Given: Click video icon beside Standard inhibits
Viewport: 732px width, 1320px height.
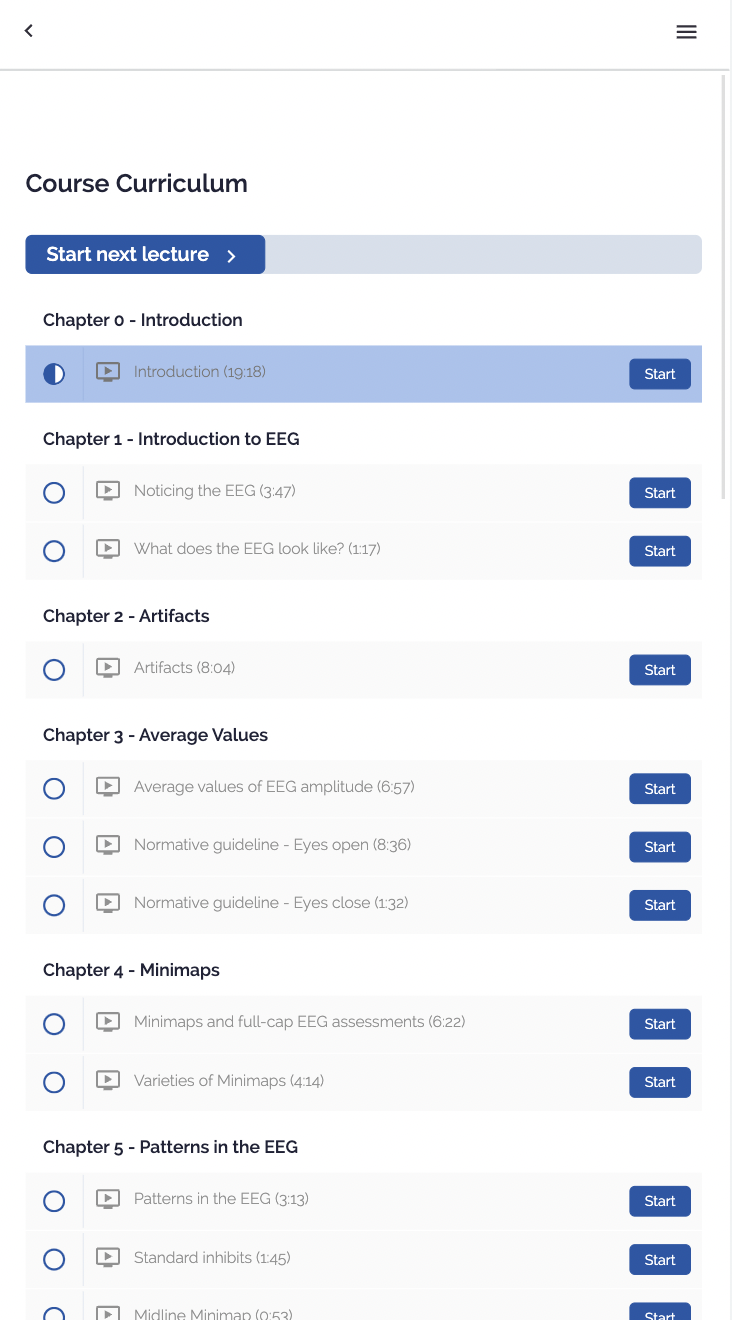Looking at the screenshot, I should pyautogui.click(x=108, y=1258).
